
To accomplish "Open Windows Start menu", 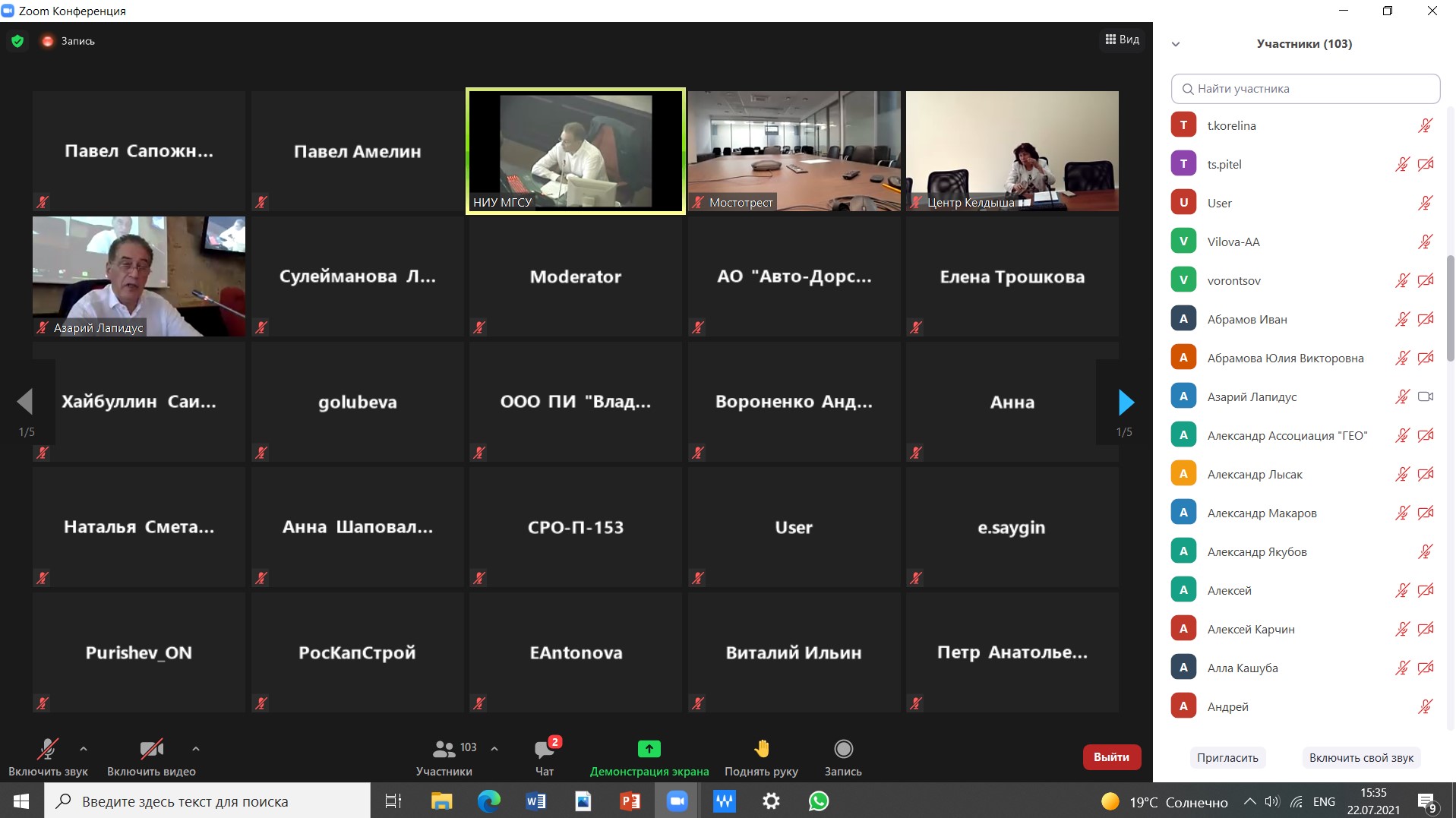I will [21, 801].
